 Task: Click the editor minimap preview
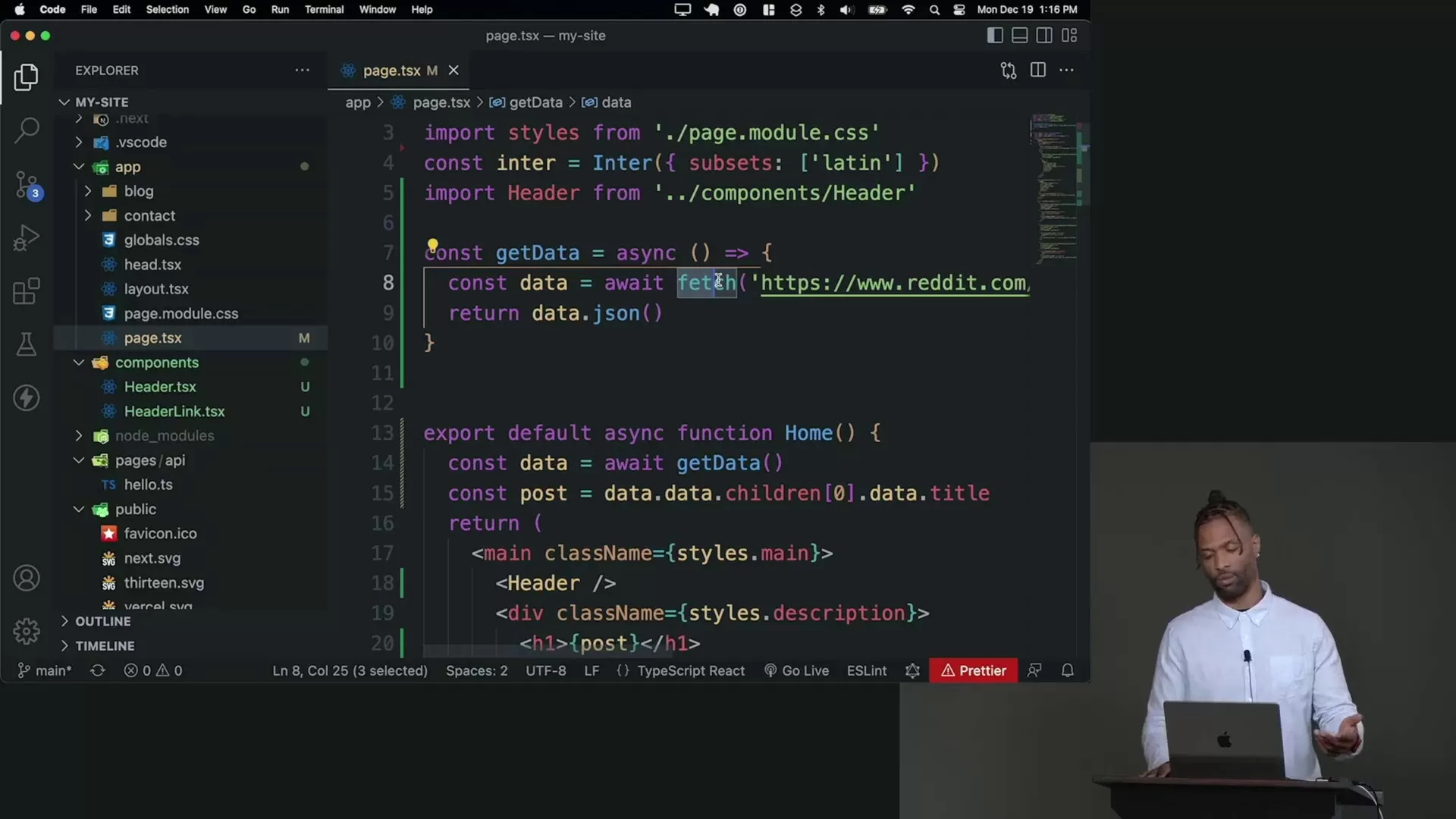click(x=1054, y=190)
